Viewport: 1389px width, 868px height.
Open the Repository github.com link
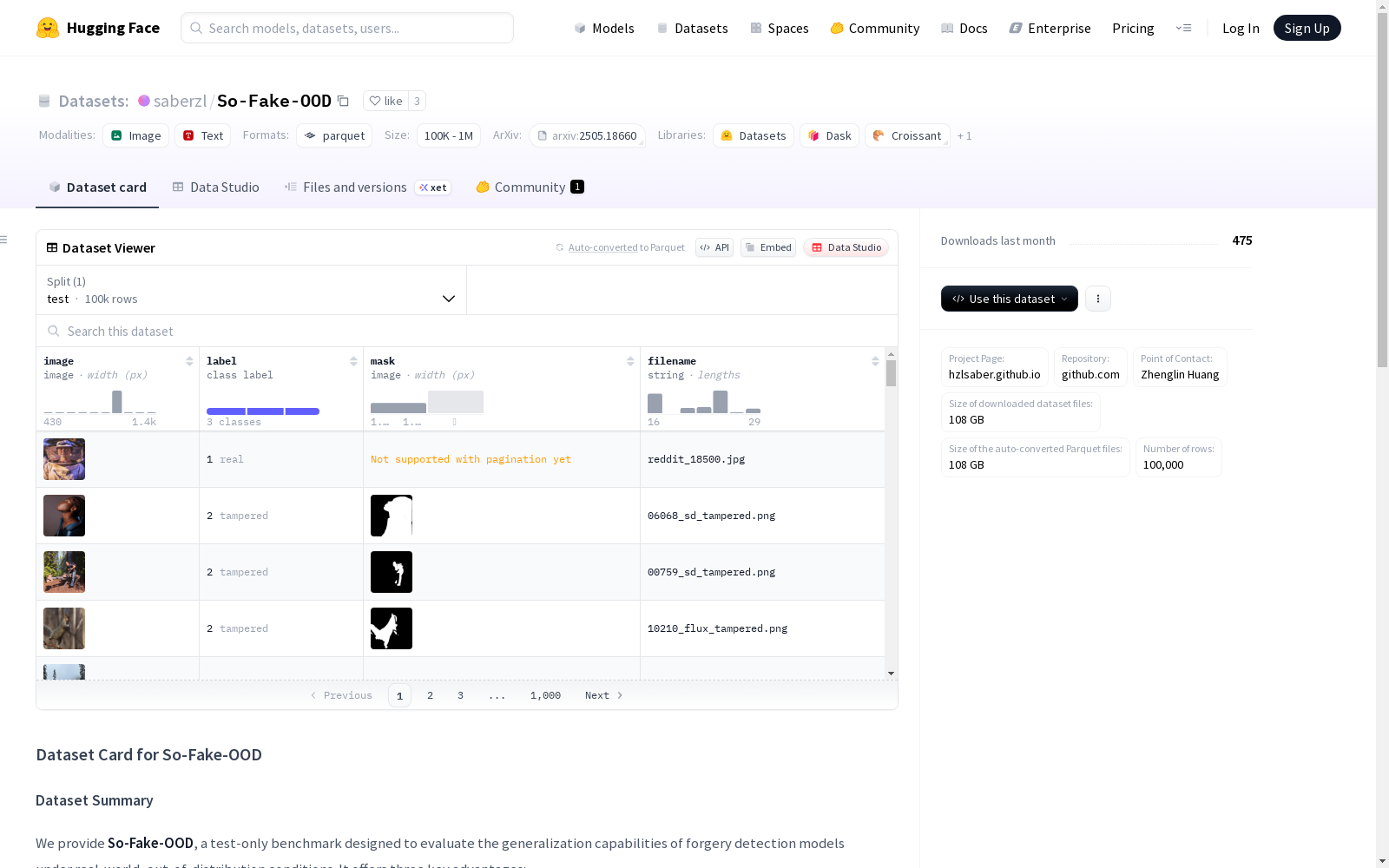[1090, 367]
